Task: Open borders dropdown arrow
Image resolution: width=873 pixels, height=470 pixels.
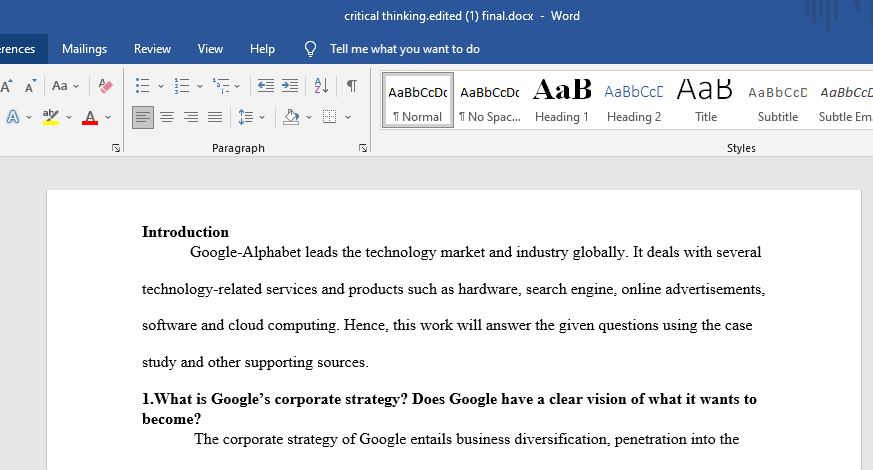Action: pyautogui.click(x=348, y=118)
